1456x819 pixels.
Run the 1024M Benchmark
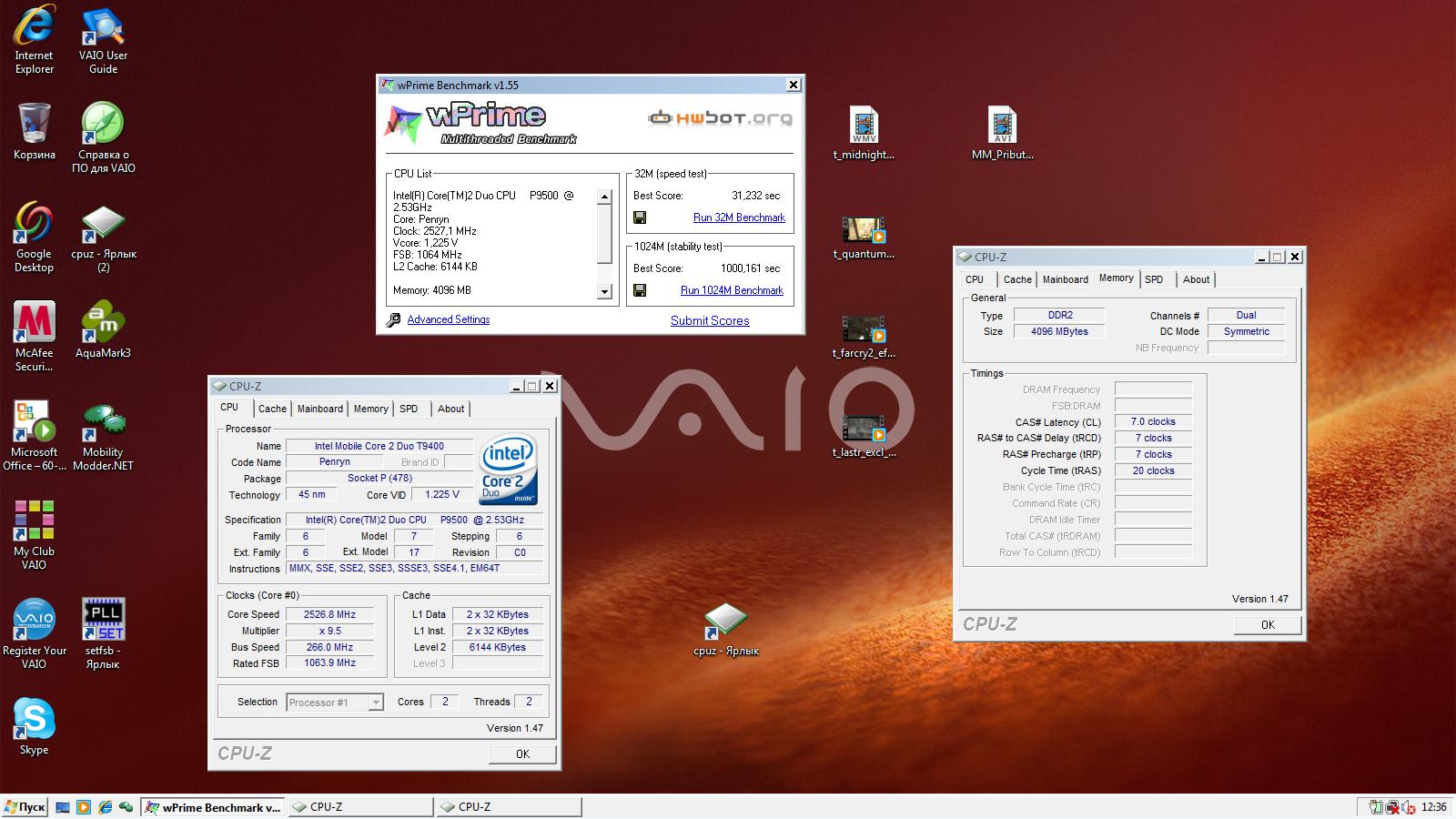click(x=732, y=290)
